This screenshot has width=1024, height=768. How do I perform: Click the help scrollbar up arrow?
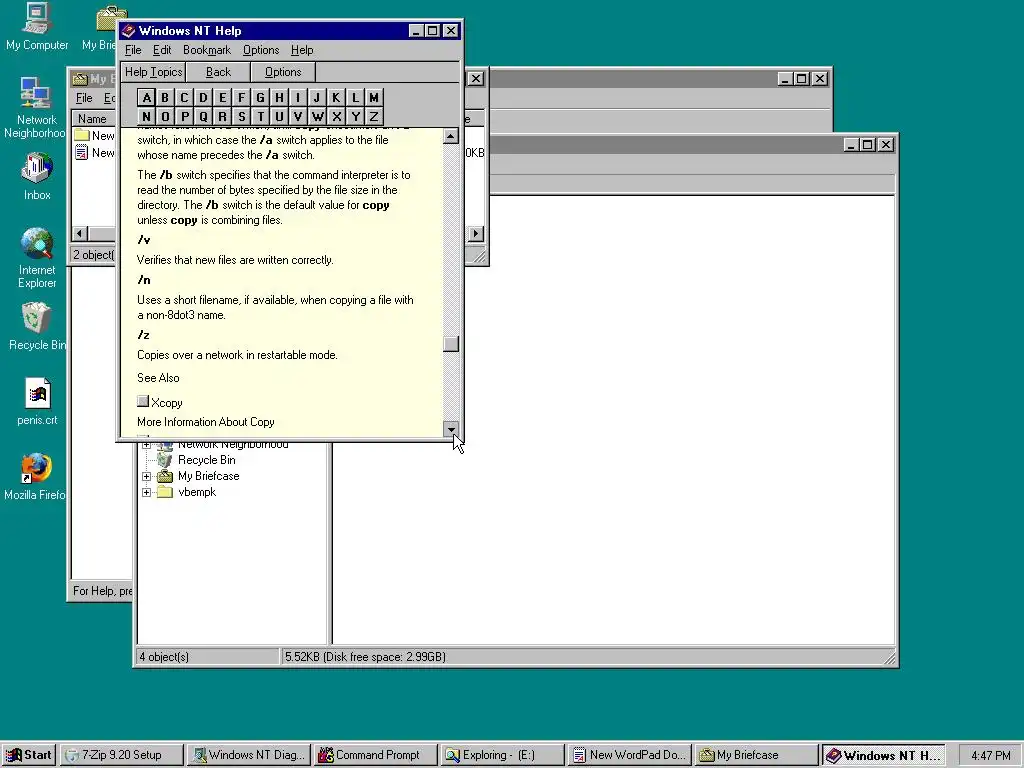[x=451, y=136]
